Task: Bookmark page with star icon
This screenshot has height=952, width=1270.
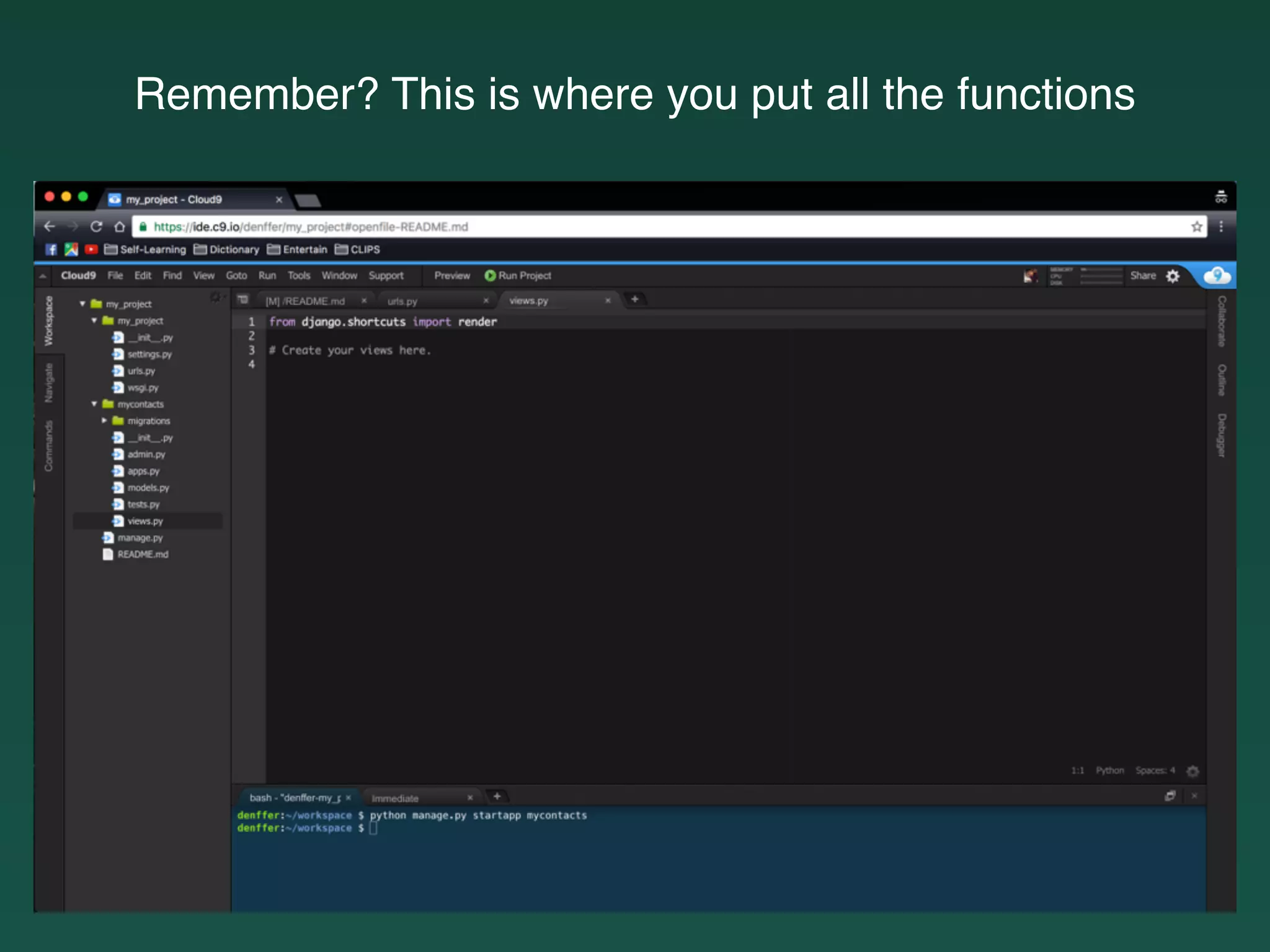Action: pos(1196,227)
